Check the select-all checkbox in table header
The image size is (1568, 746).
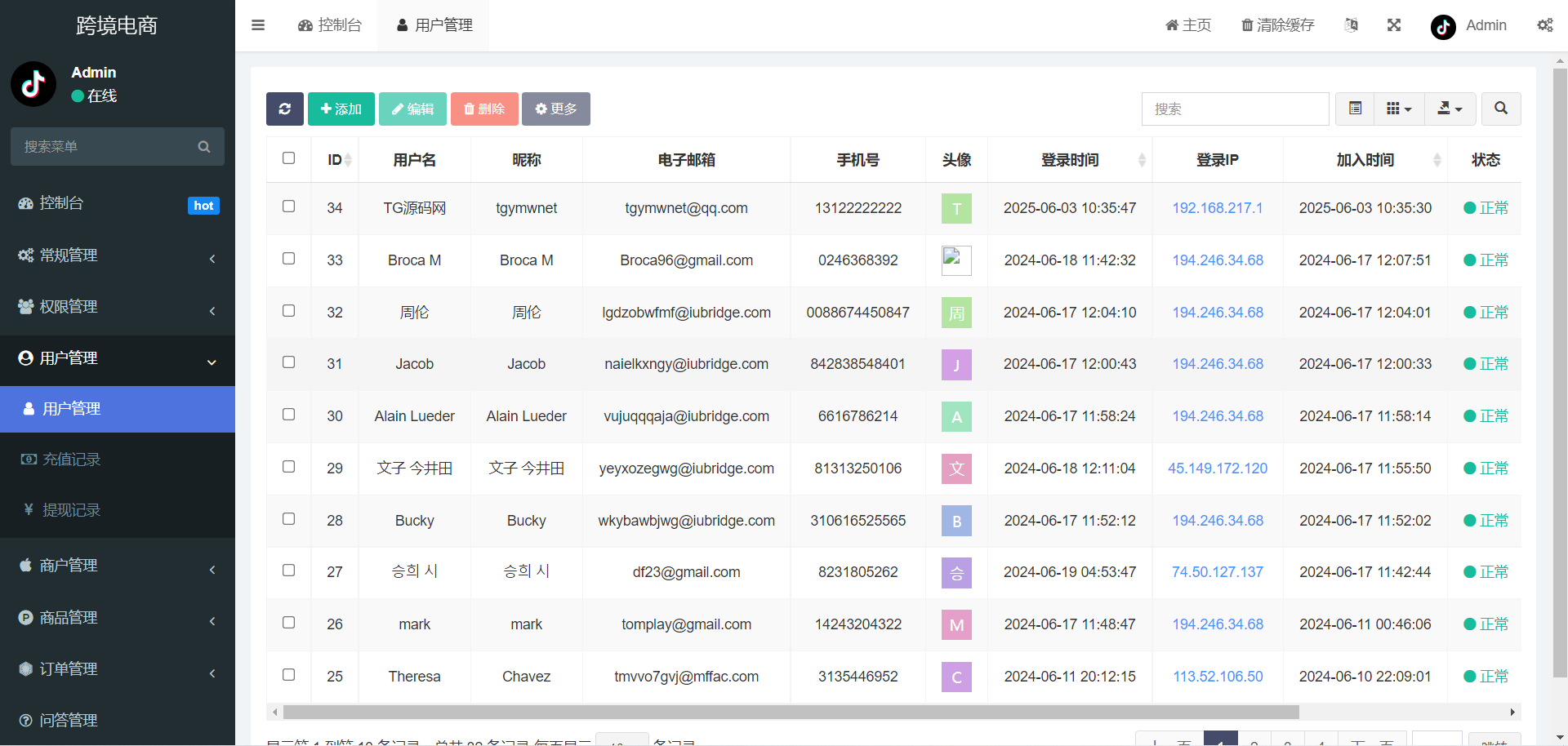pos(288,158)
